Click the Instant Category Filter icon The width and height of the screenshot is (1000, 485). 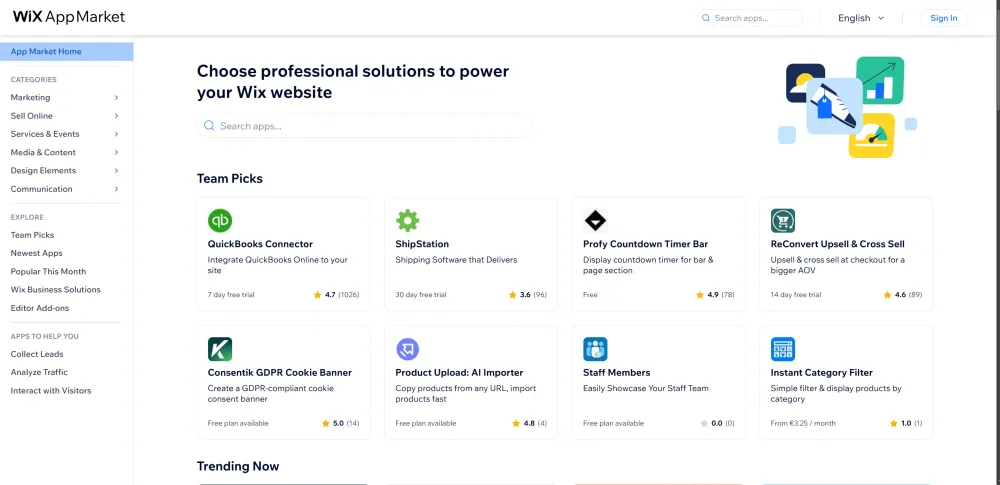click(783, 349)
